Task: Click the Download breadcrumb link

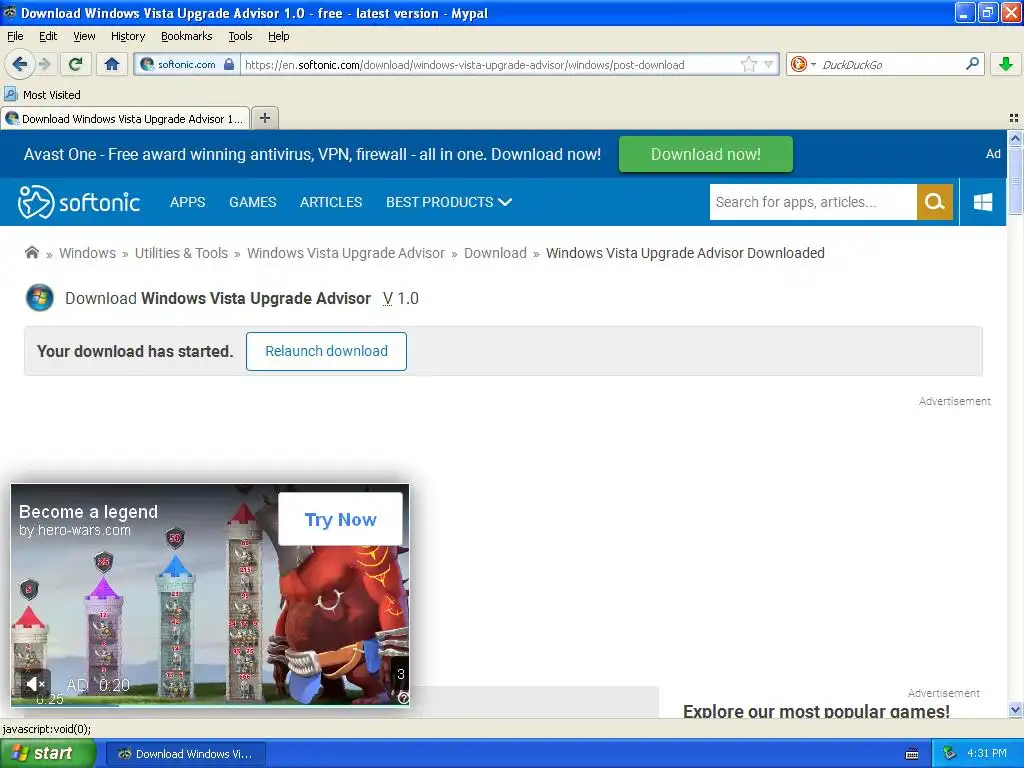Action: pos(495,253)
